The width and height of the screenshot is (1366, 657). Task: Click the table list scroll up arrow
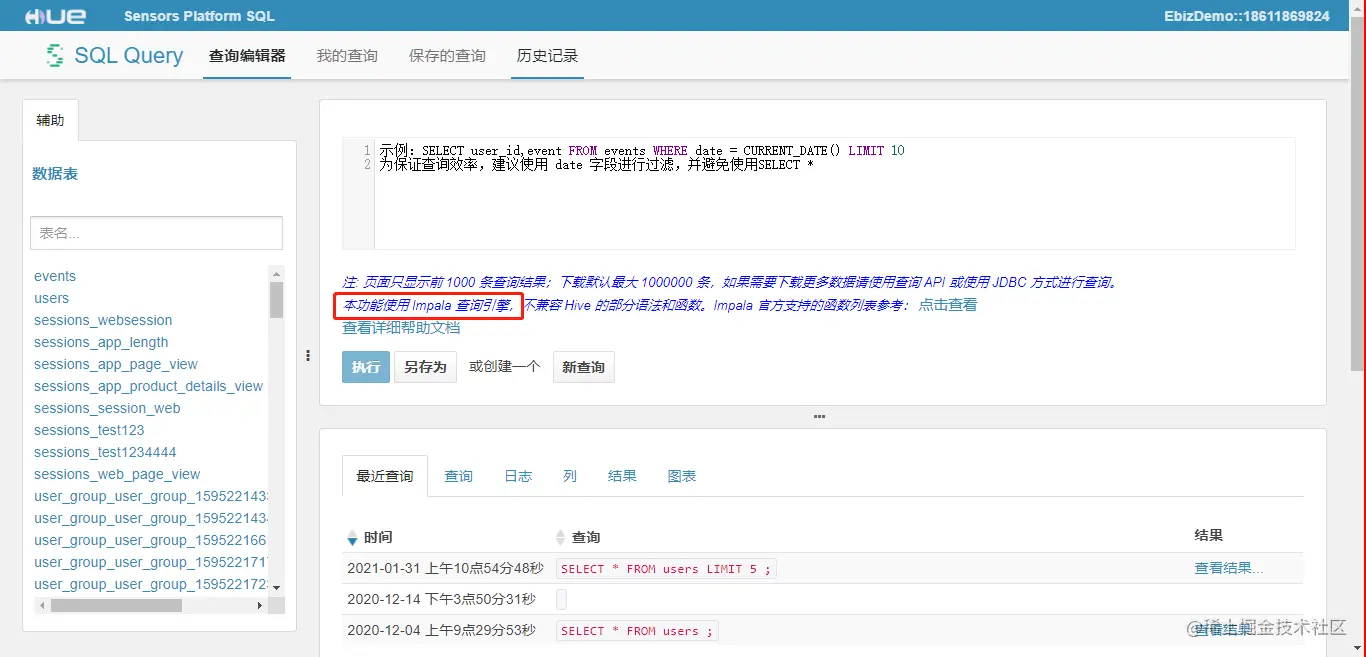pos(276,272)
